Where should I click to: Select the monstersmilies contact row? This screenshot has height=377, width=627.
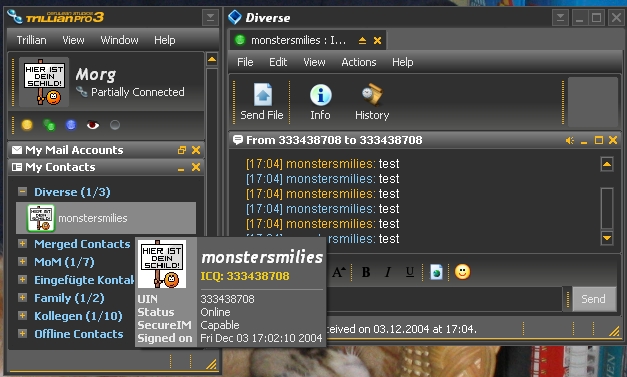coord(106,218)
